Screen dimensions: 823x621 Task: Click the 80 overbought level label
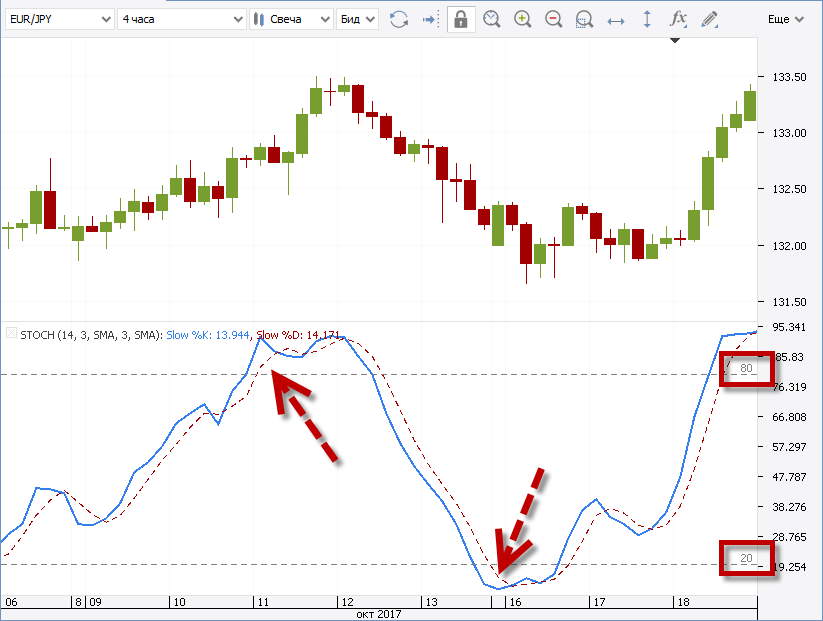pos(746,368)
